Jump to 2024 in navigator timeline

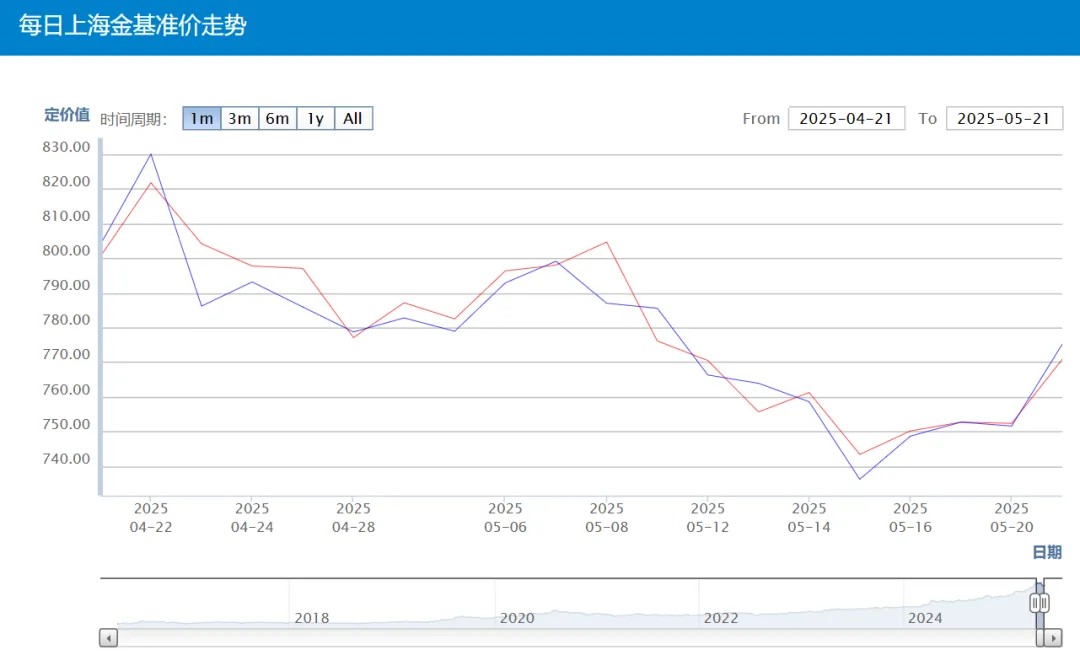[x=925, y=618]
